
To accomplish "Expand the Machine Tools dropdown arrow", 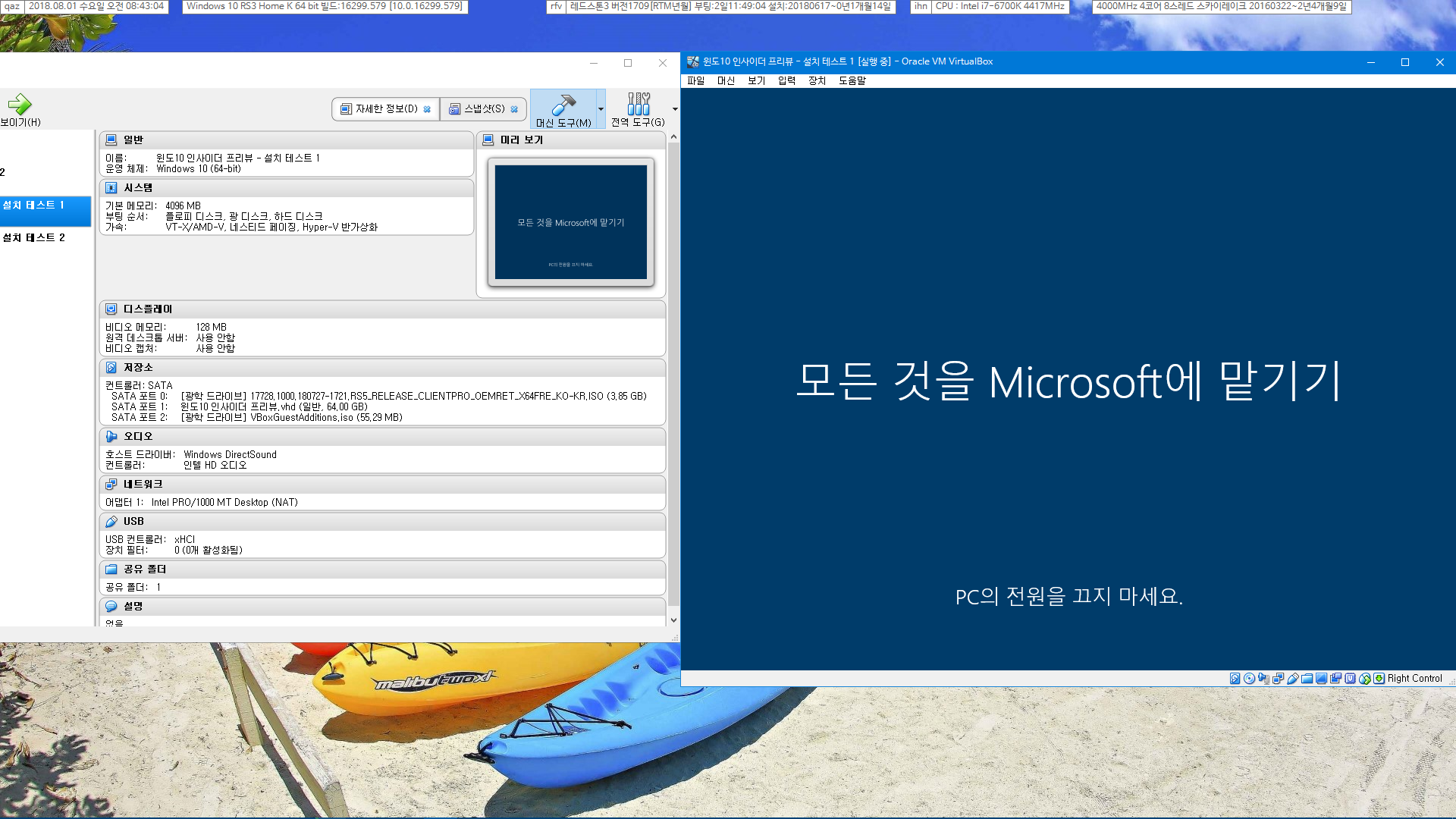I will 601,109.
